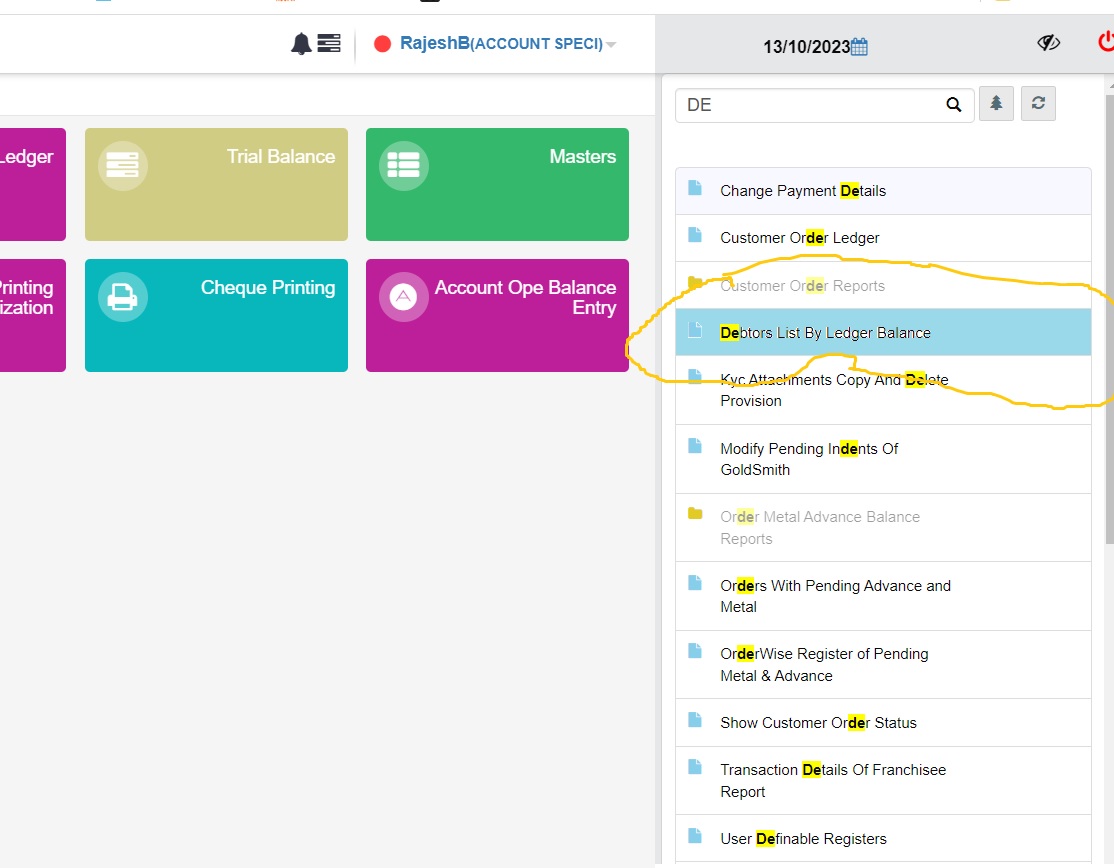The width and height of the screenshot is (1114, 868).
Task: Click document icon of Change Payment Details
Action: pyautogui.click(x=695, y=188)
